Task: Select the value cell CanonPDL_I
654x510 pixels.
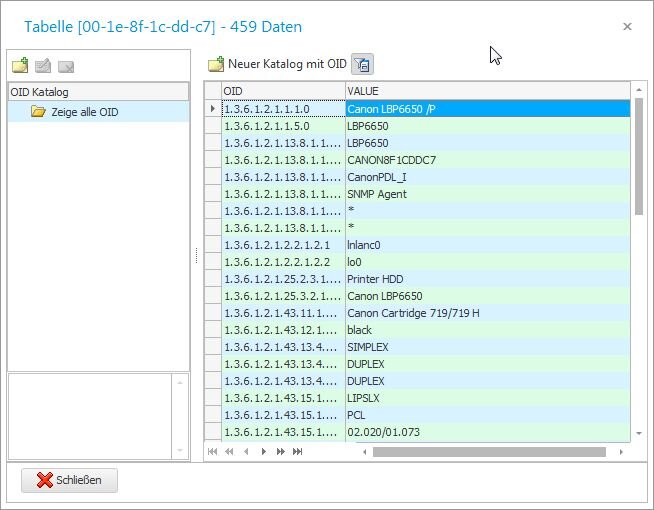Action: pos(488,177)
